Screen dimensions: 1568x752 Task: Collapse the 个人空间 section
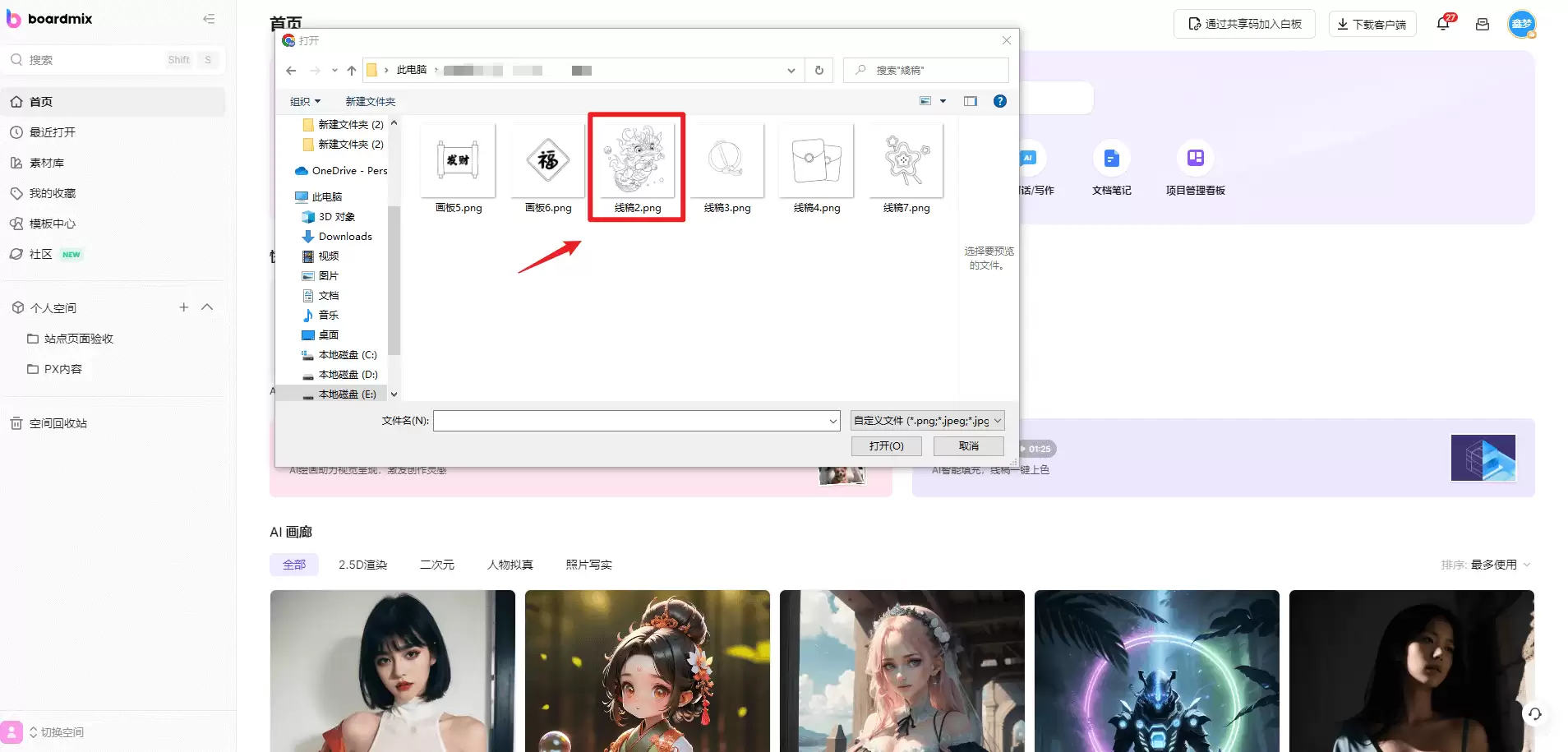(207, 307)
